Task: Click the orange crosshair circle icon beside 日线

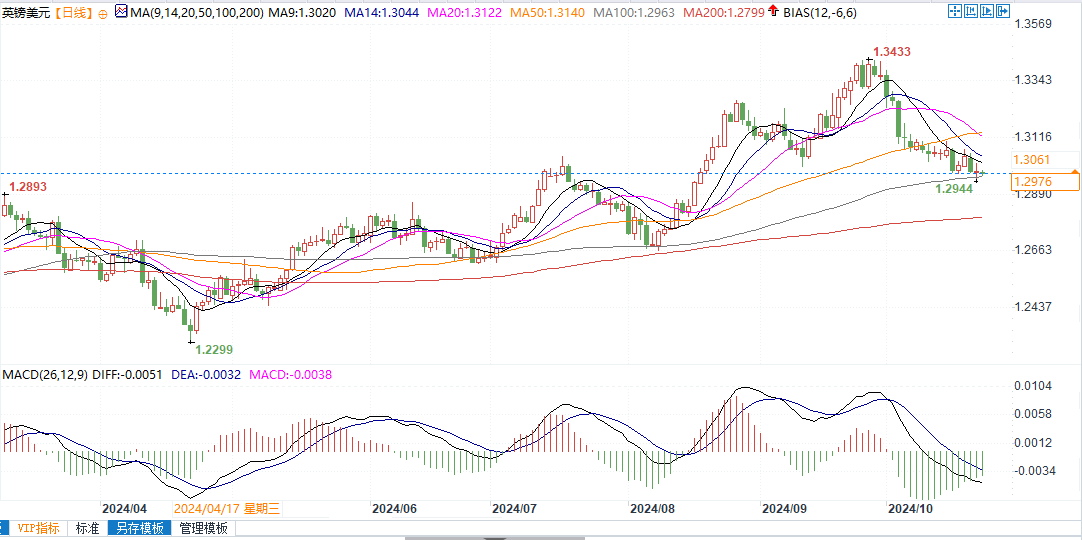Action: pyautogui.click(x=103, y=12)
